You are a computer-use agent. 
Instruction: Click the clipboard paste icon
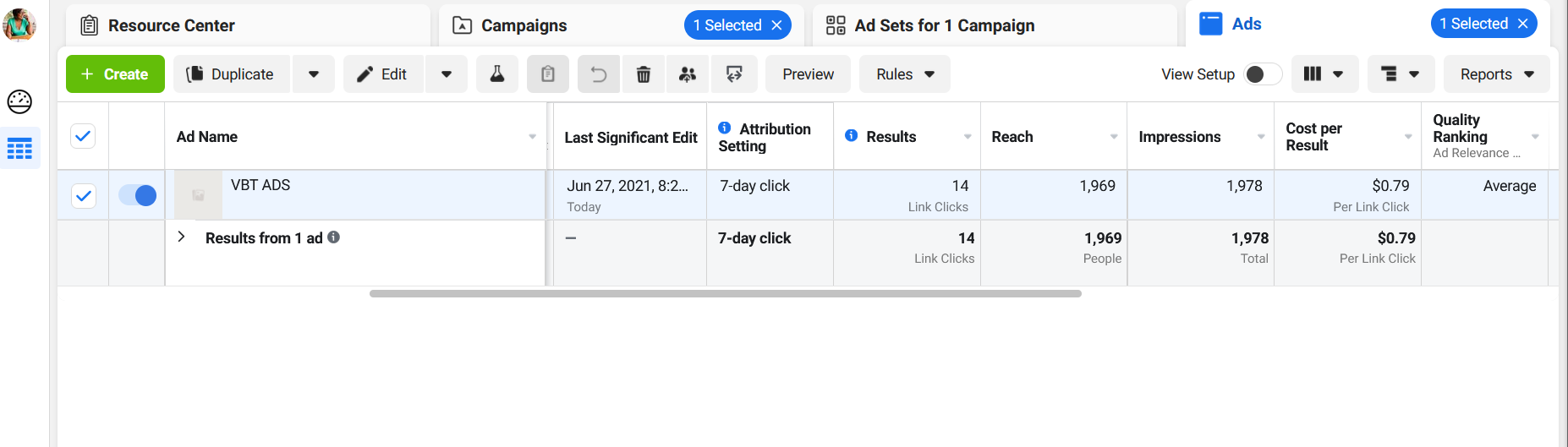[548, 74]
